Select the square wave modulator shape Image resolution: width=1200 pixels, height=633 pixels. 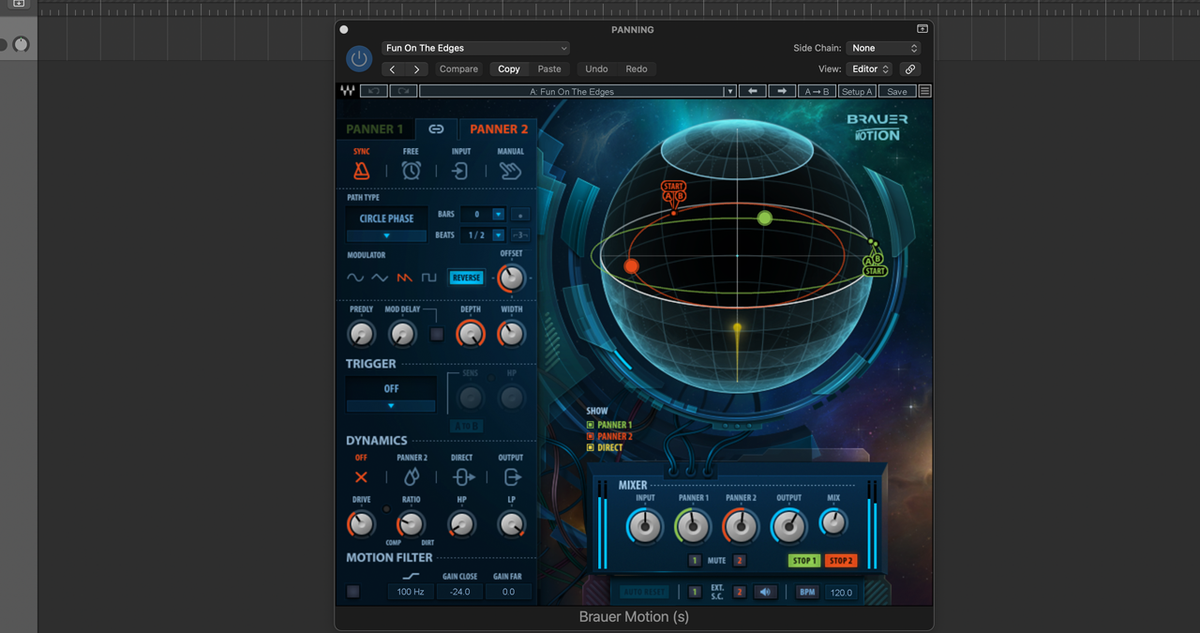click(x=430, y=277)
